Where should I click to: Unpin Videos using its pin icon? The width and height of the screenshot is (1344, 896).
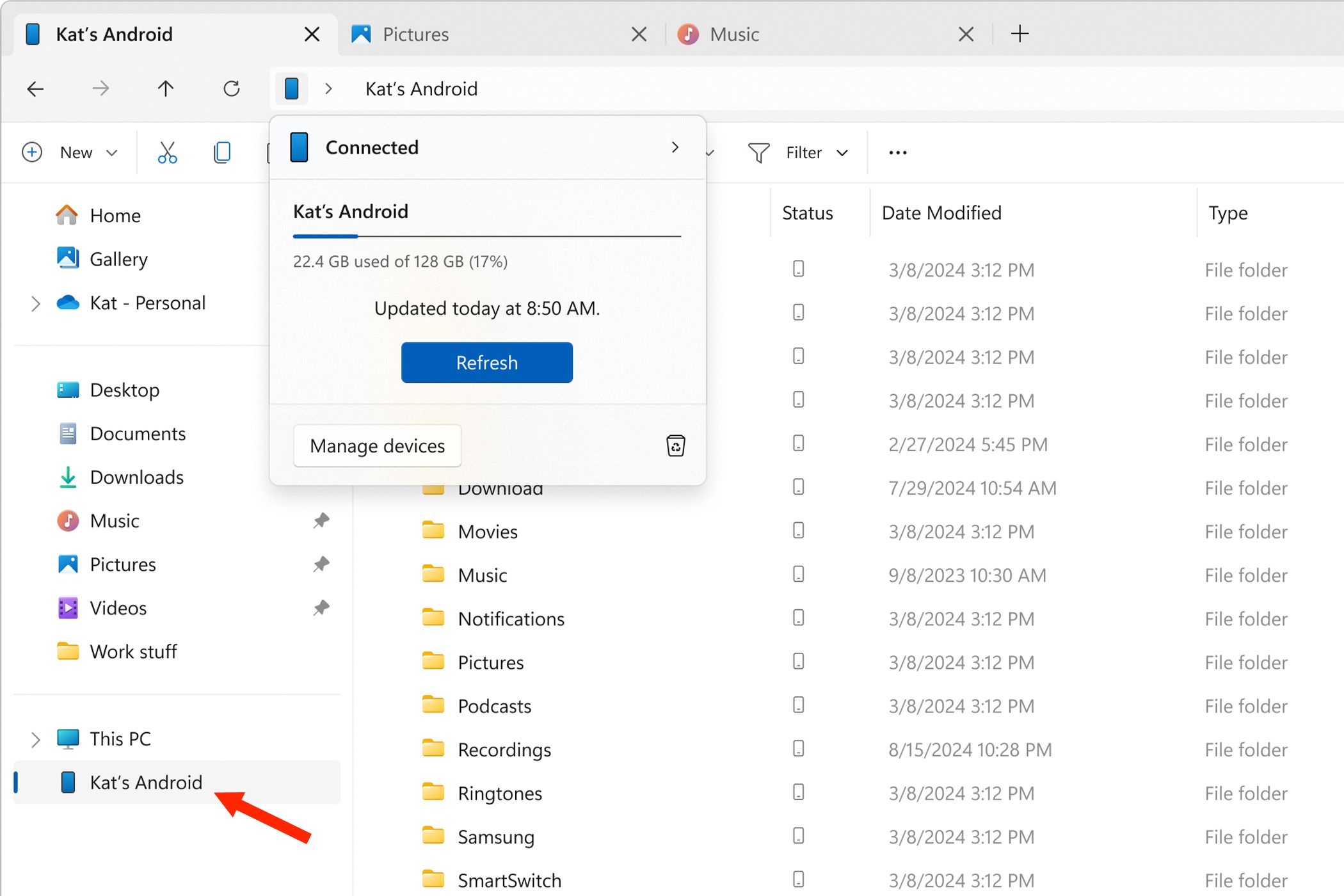[x=321, y=607]
